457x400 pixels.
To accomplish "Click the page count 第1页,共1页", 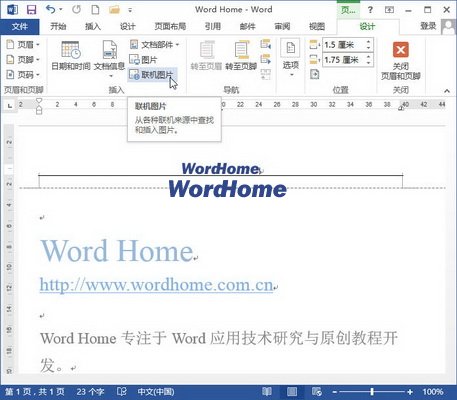I will click(35, 392).
